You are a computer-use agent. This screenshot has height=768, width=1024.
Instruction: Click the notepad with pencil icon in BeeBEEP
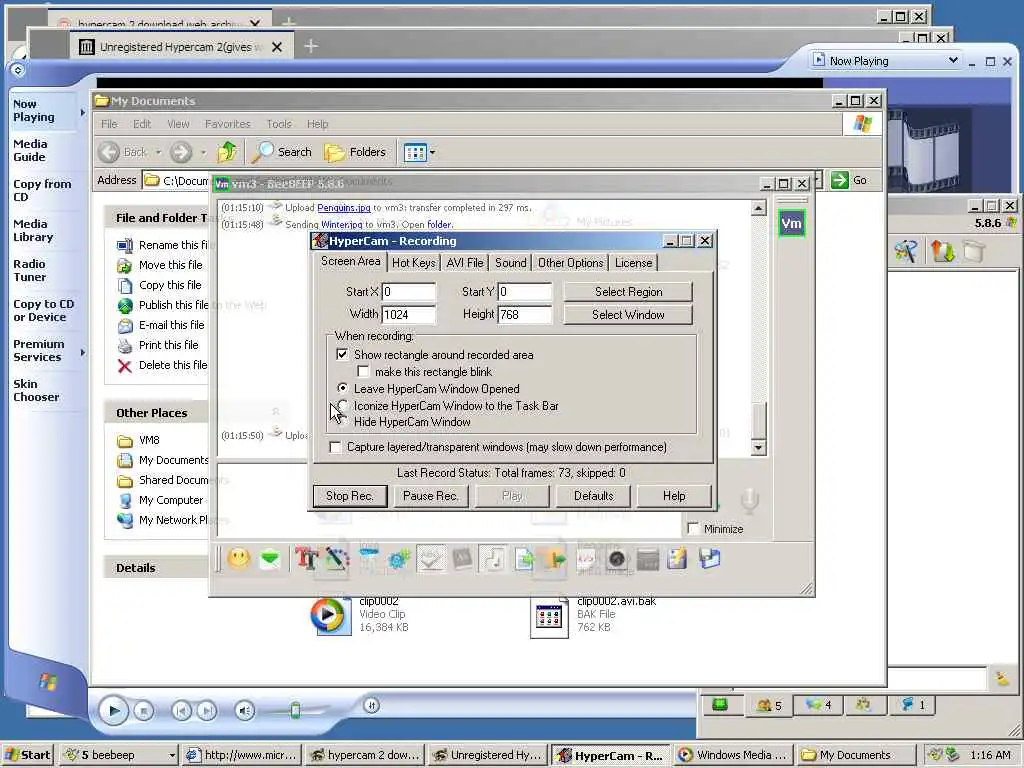click(677, 558)
